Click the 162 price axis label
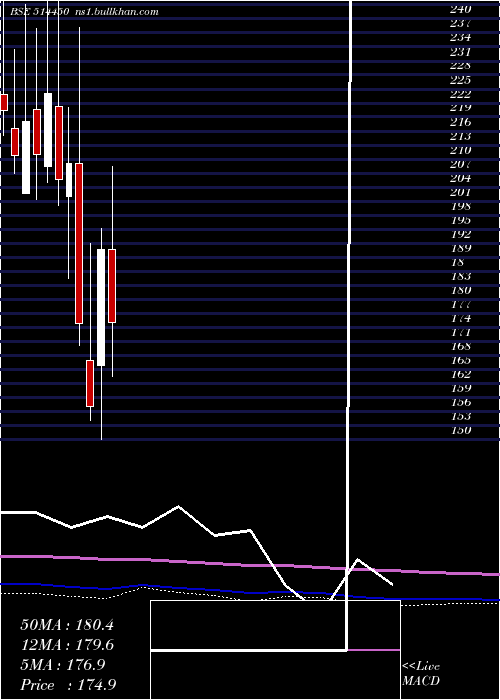 [x=460, y=374]
